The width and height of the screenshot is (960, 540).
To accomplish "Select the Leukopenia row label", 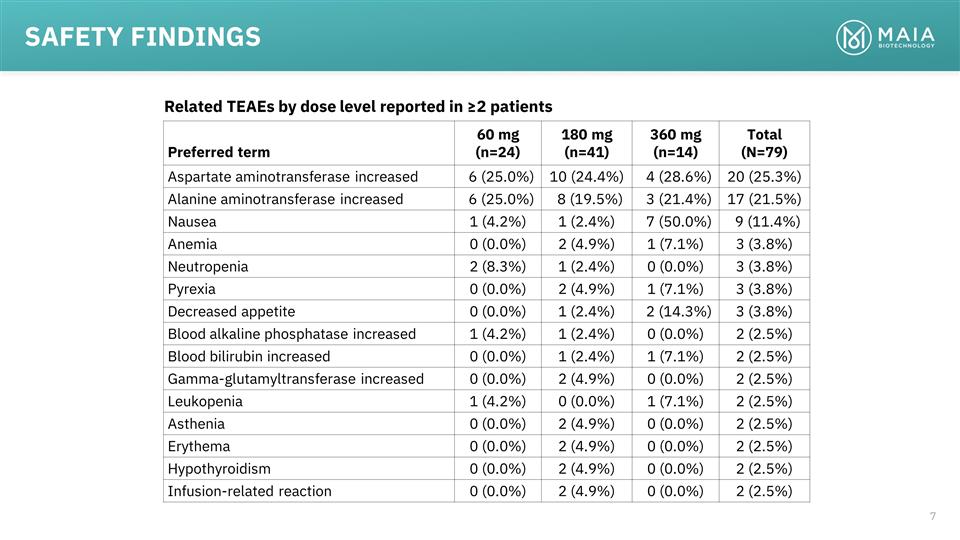I will [x=205, y=401].
